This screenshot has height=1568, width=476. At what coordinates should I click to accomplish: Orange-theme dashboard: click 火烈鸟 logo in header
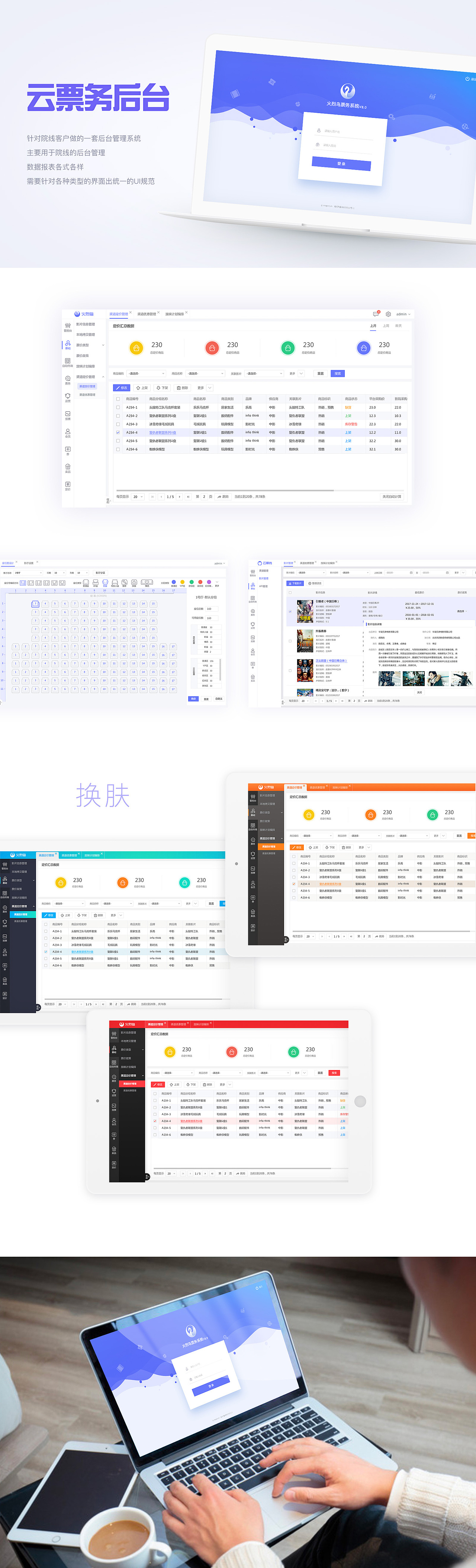(266, 787)
